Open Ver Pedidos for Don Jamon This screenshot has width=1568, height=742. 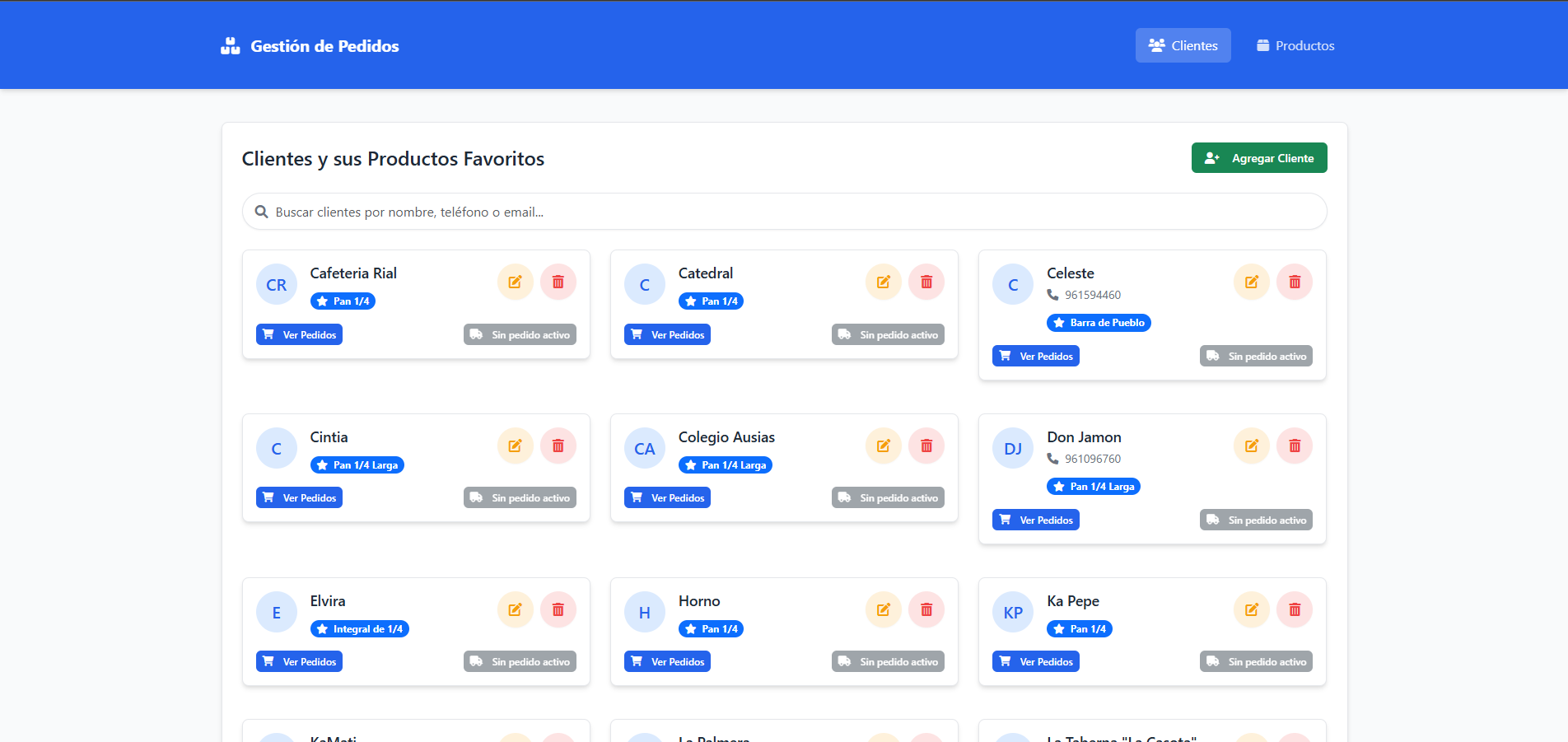1035,520
